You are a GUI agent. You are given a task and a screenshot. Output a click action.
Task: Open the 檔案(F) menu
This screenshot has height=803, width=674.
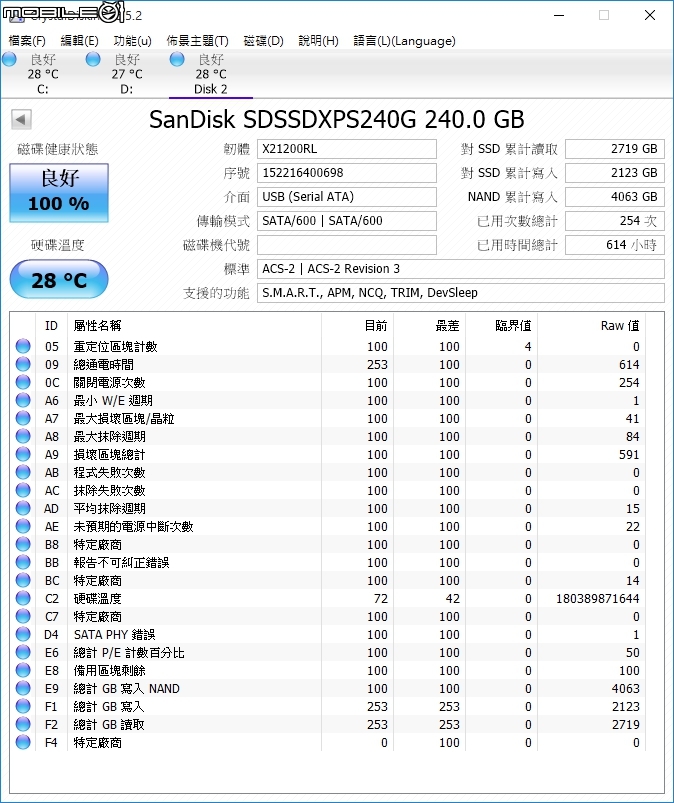(x=27, y=41)
